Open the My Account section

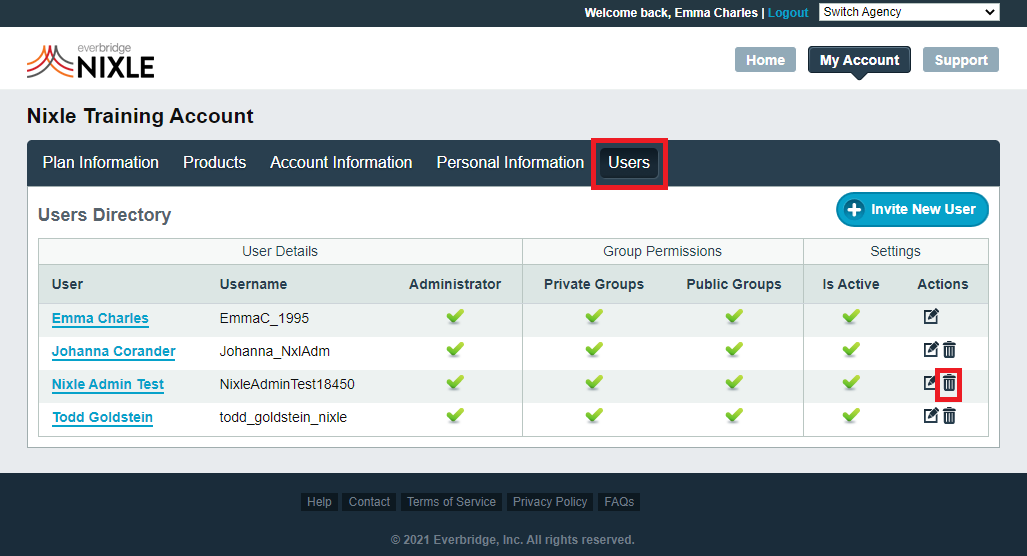pos(859,60)
